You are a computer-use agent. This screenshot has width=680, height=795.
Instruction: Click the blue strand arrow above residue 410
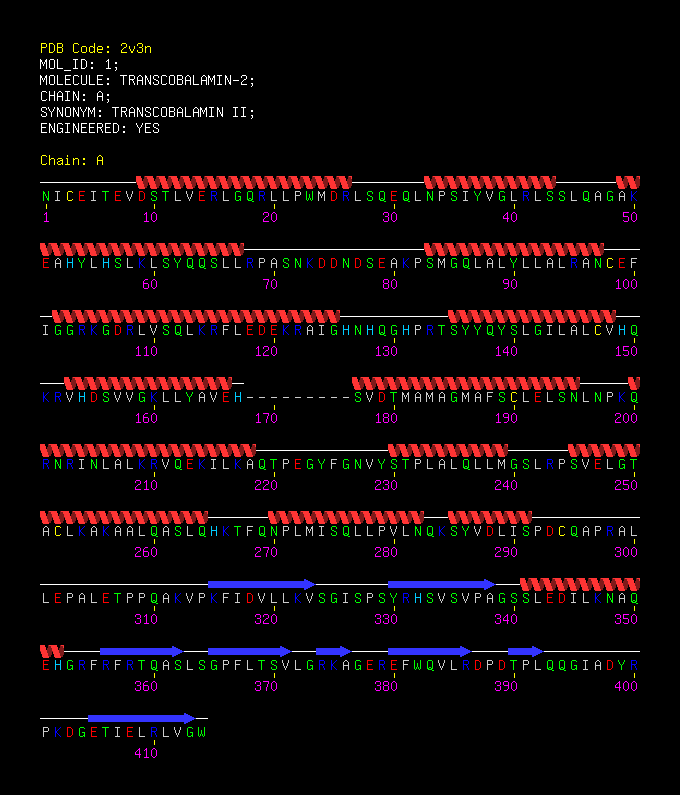tap(141, 718)
